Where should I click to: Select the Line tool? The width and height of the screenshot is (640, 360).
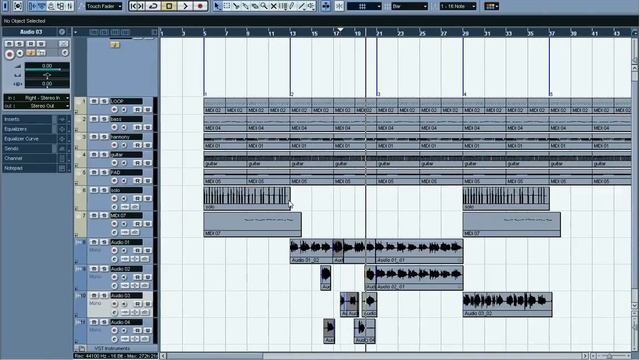(302, 6)
